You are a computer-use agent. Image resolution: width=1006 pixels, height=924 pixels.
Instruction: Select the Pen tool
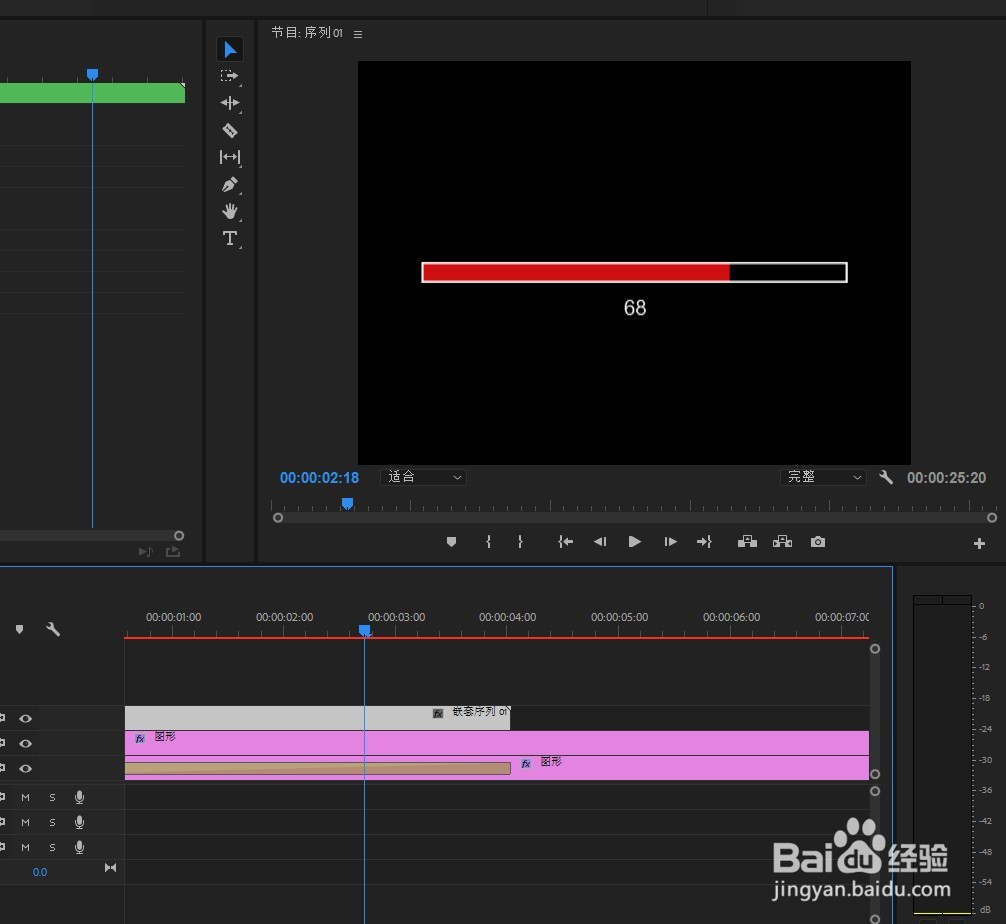point(230,185)
